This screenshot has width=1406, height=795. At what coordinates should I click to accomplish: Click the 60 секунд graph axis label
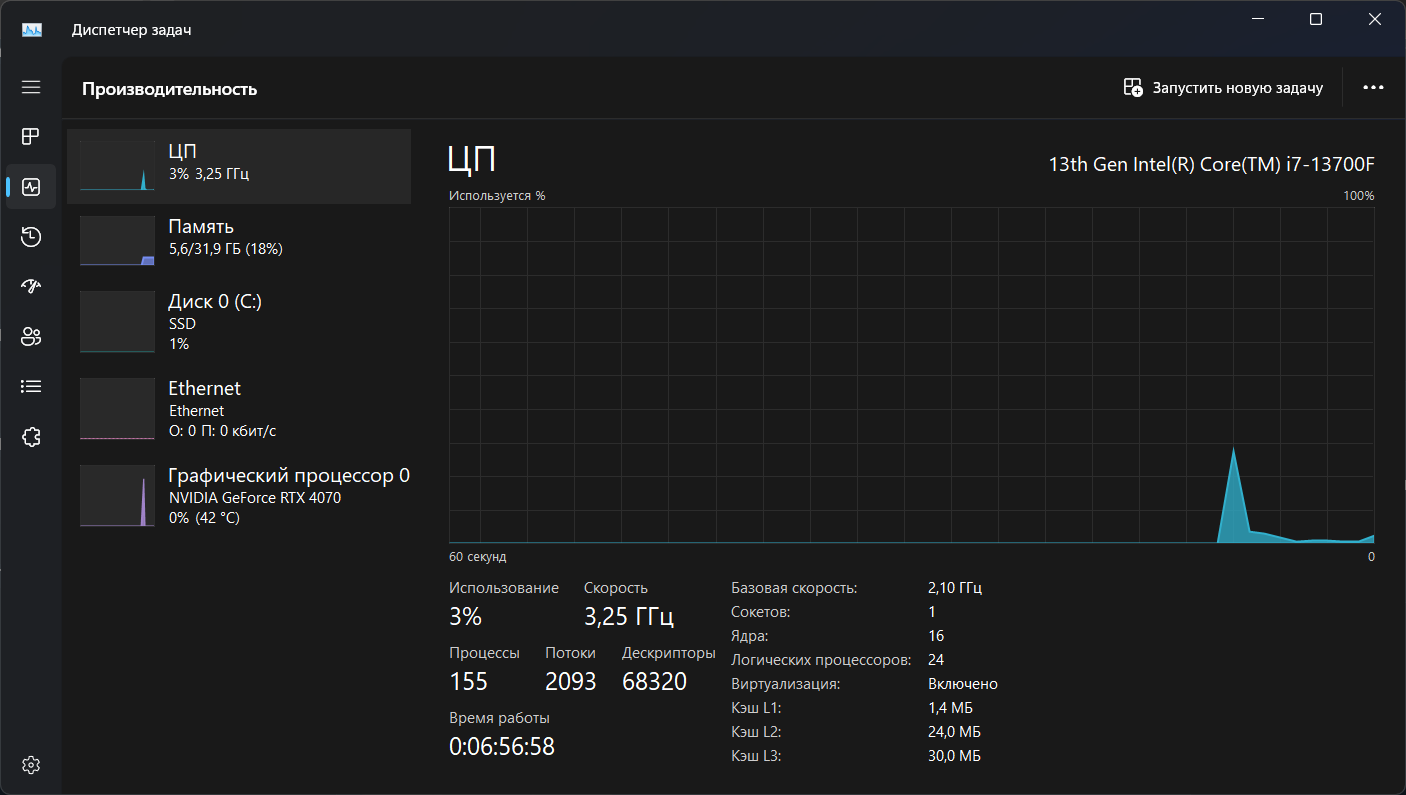478,557
